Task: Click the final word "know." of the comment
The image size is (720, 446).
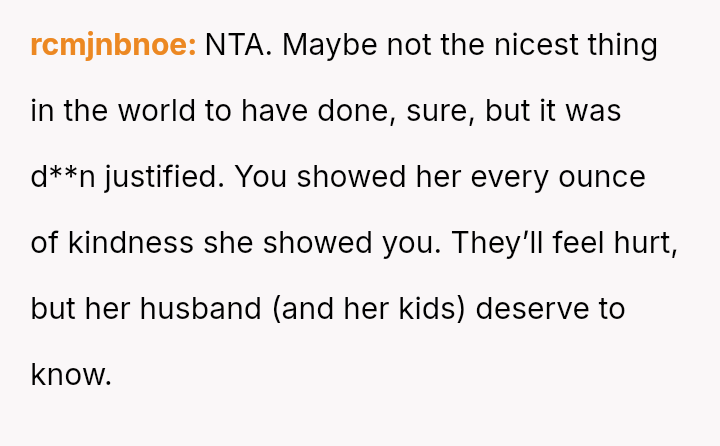Action: 70,374
